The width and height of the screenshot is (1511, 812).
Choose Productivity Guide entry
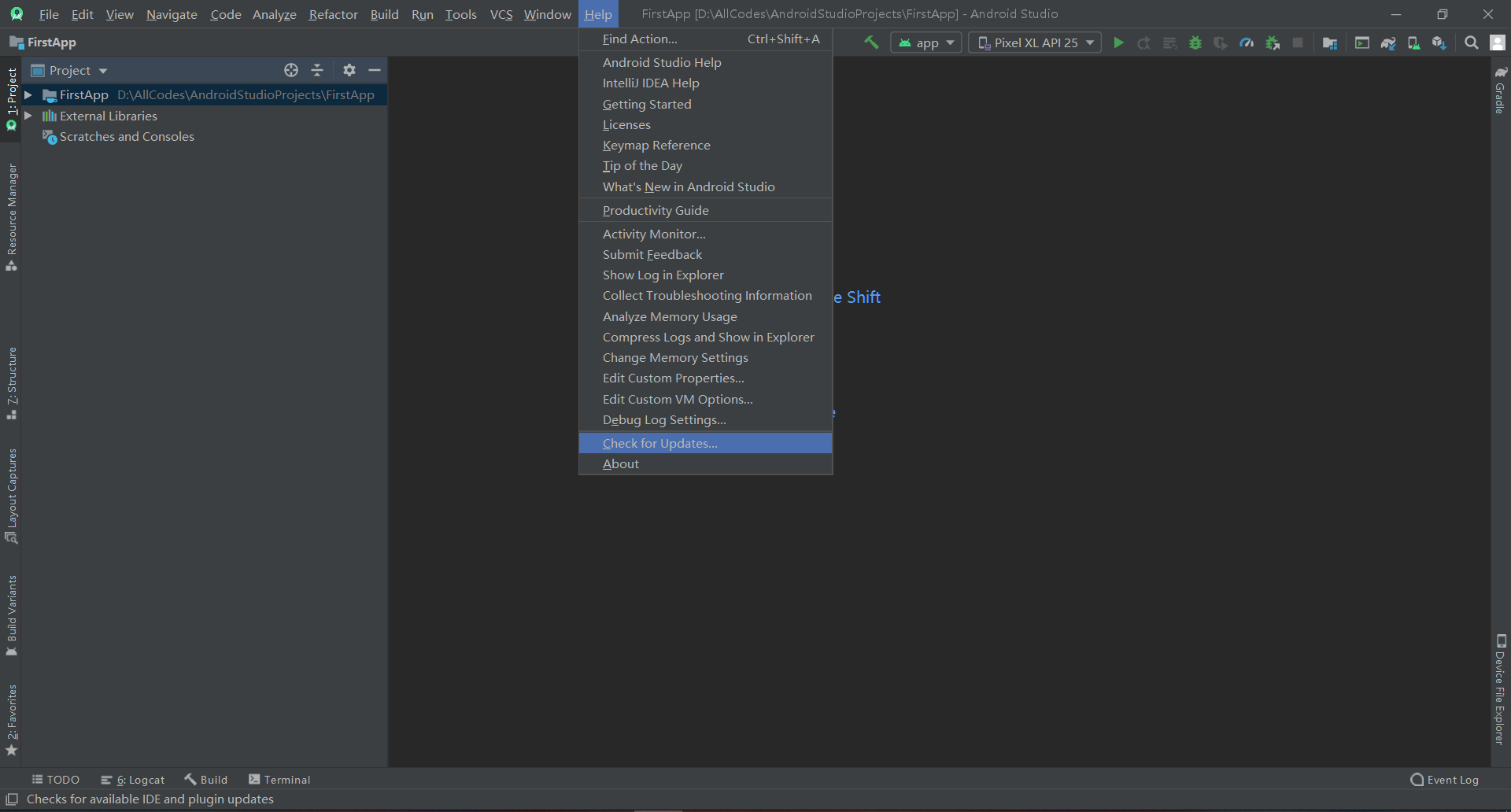705,211
